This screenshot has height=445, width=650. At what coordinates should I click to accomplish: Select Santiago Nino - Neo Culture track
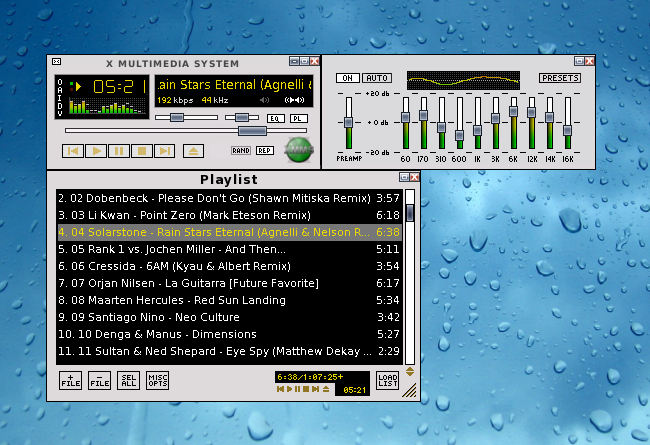(x=229, y=317)
